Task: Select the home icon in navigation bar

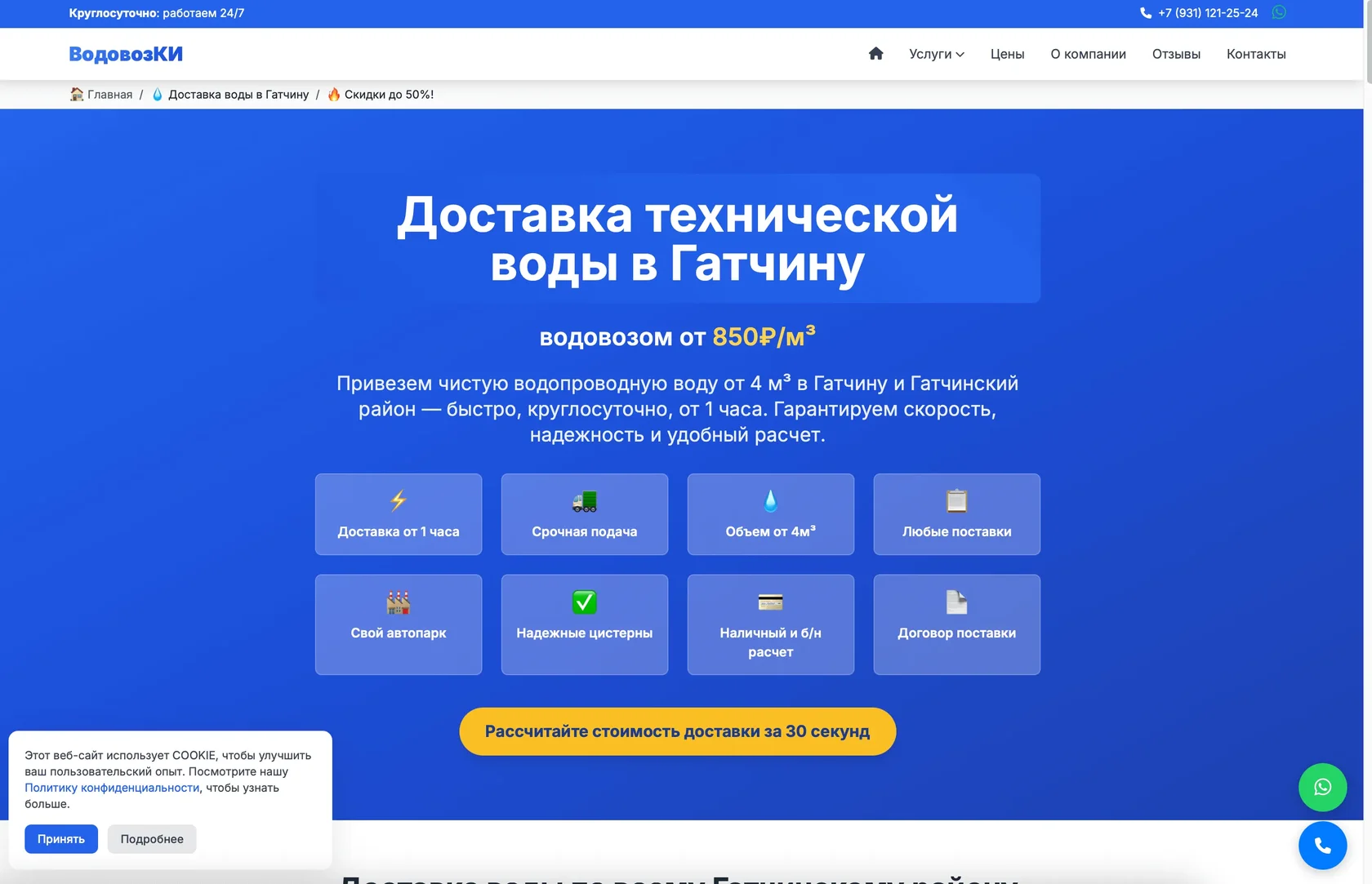Action: tap(875, 53)
